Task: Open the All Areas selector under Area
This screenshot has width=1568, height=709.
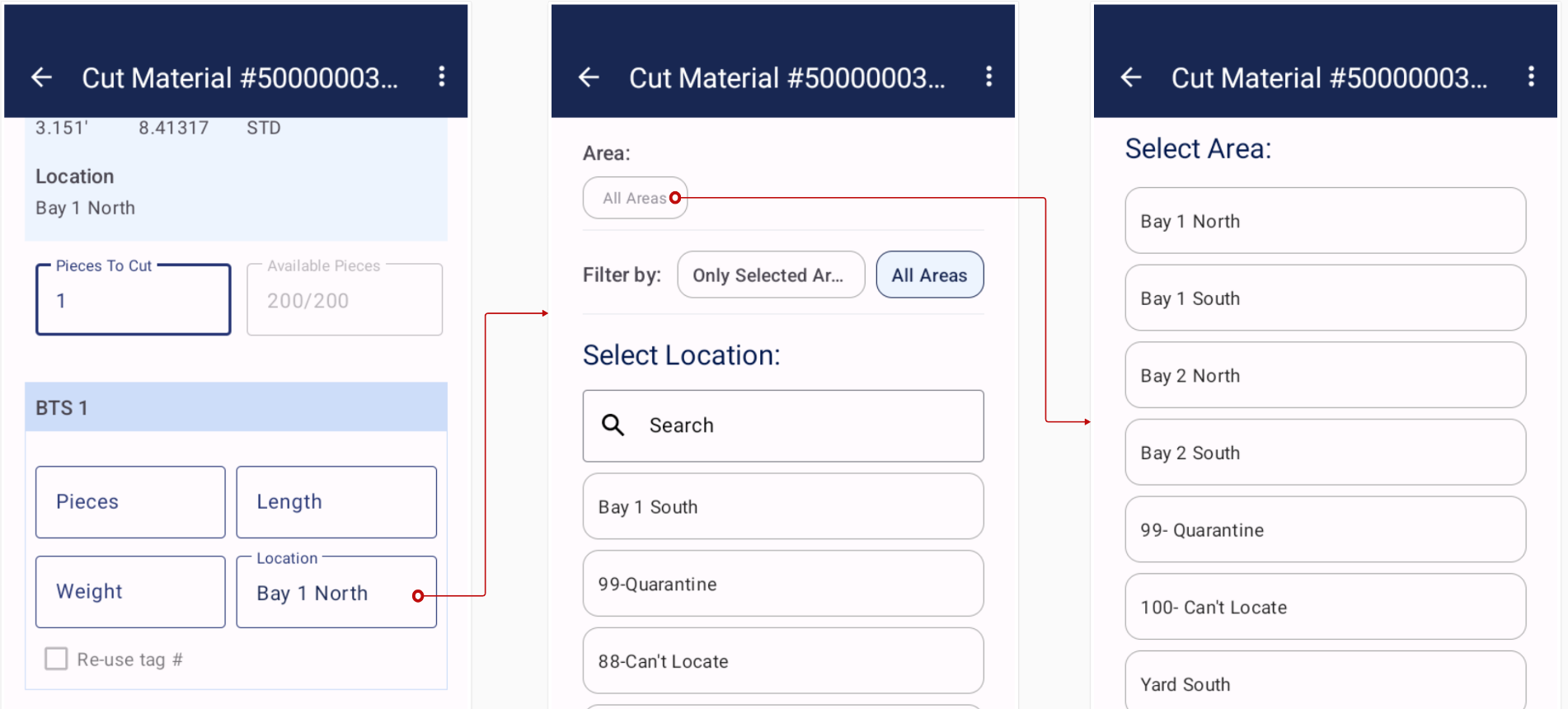Action: tap(635, 198)
